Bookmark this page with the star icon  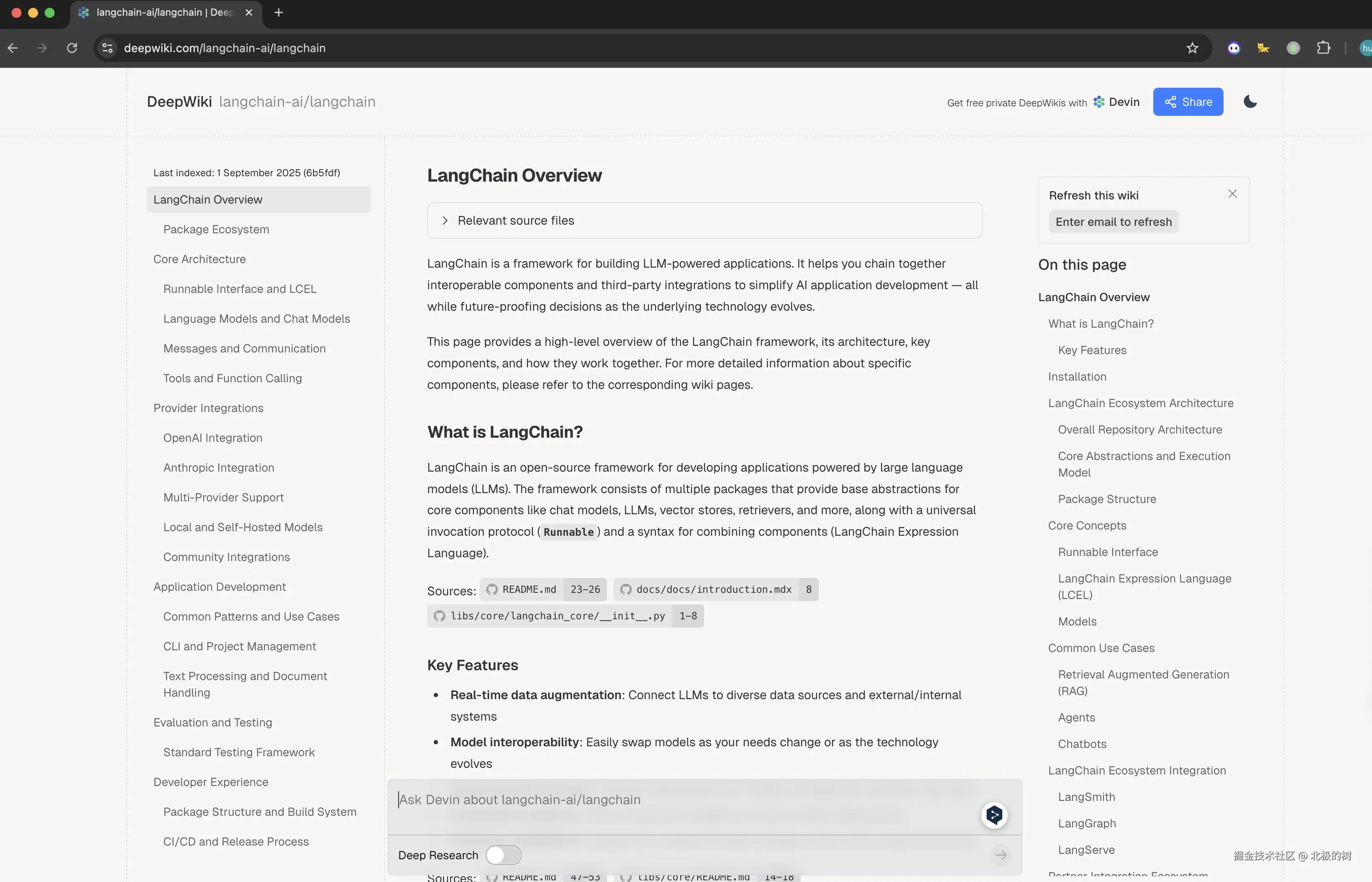1192,48
